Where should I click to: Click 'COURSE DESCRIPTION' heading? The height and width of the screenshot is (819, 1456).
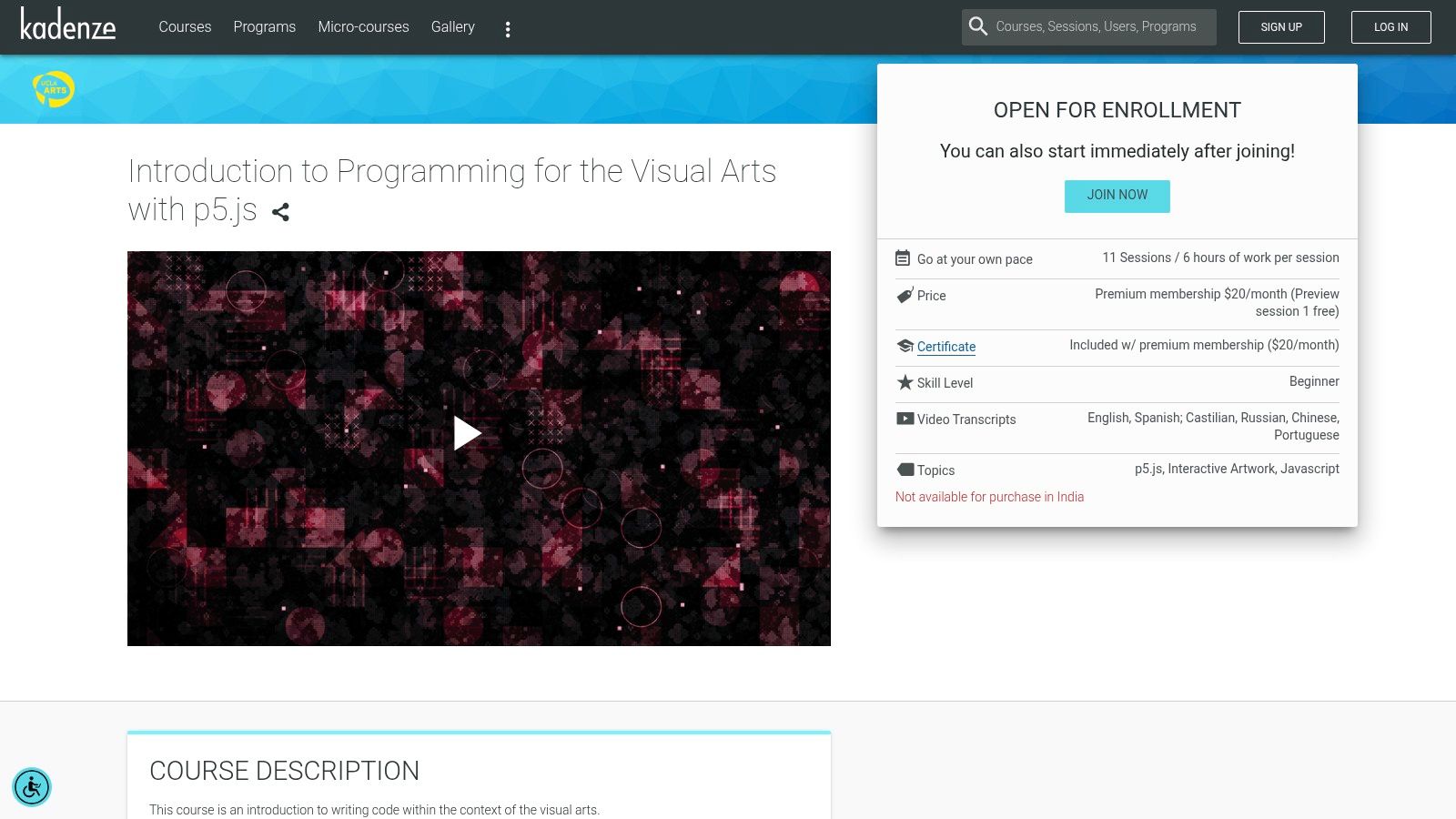click(284, 771)
